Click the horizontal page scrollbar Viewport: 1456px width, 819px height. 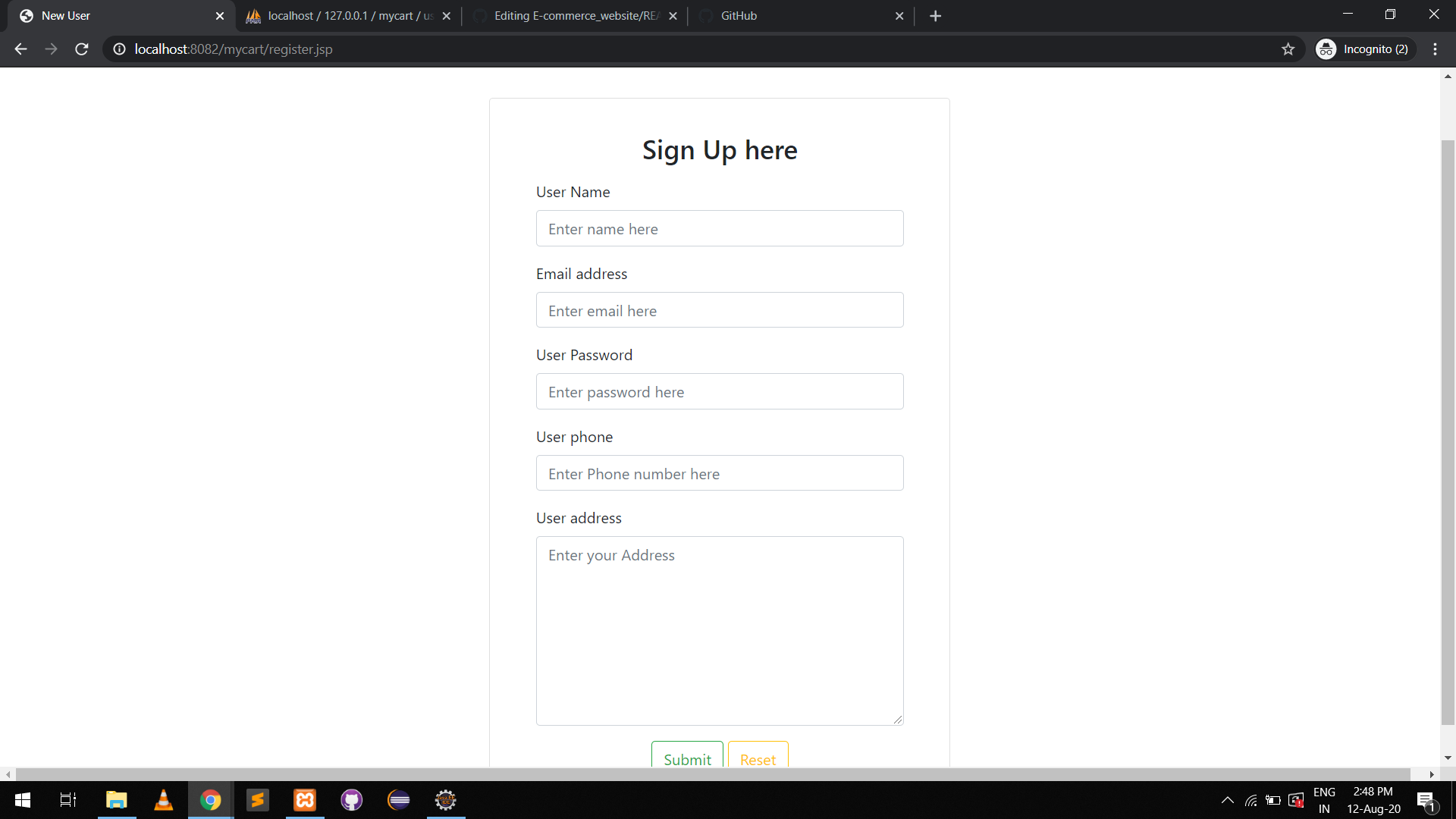(713, 774)
